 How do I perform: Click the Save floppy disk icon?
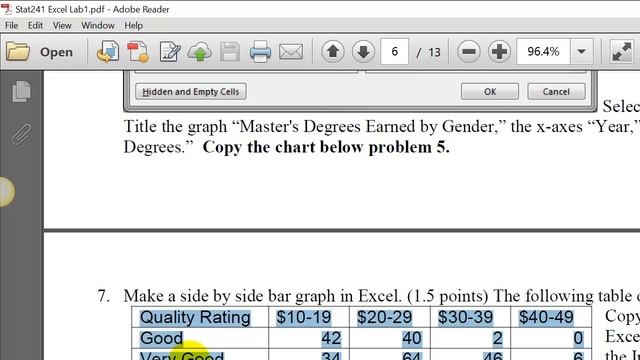pos(230,52)
